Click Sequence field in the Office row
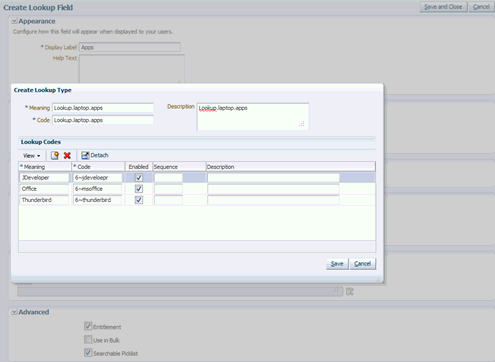 [168, 189]
